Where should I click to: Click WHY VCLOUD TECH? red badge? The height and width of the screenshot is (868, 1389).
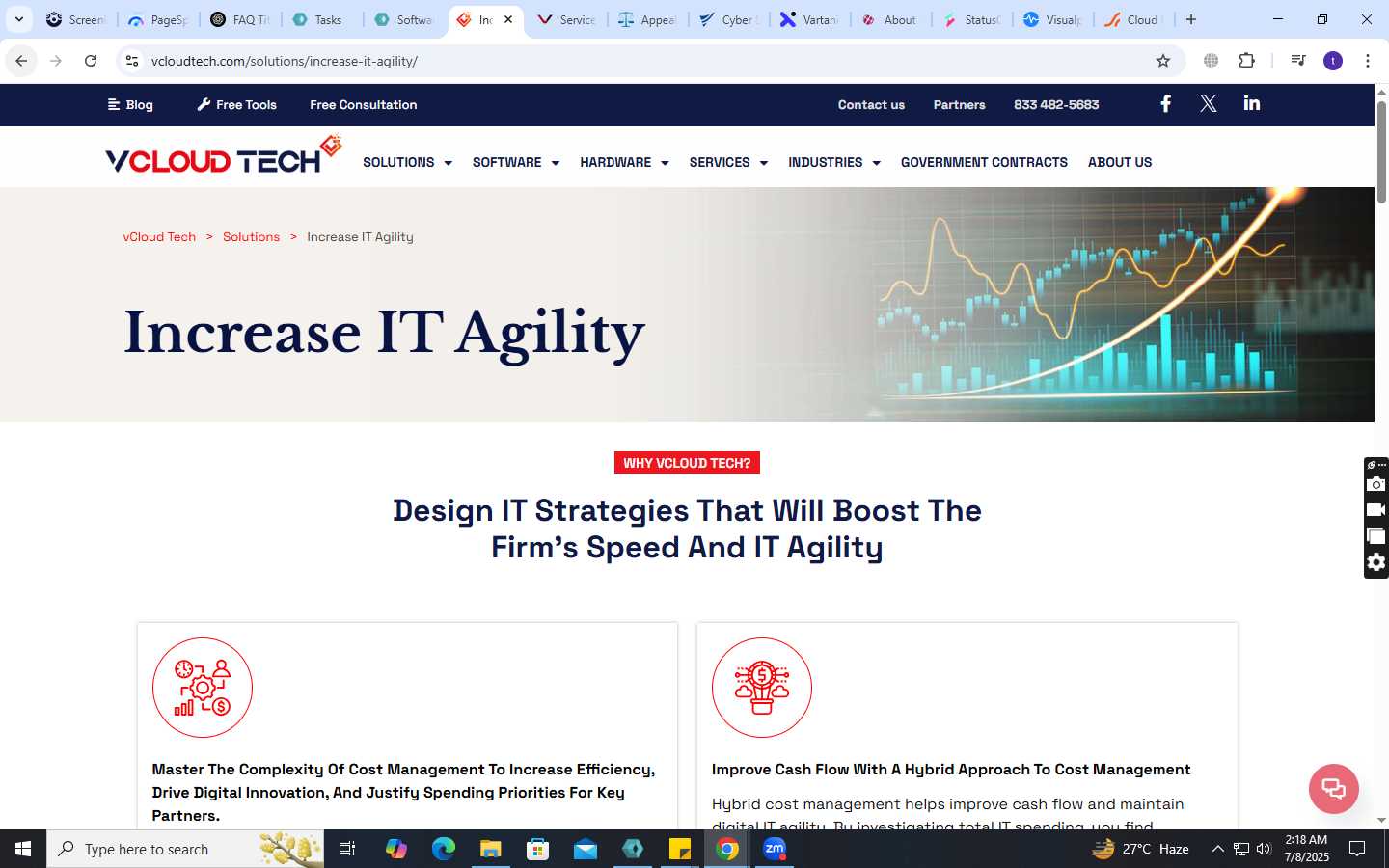click(687, 463)
